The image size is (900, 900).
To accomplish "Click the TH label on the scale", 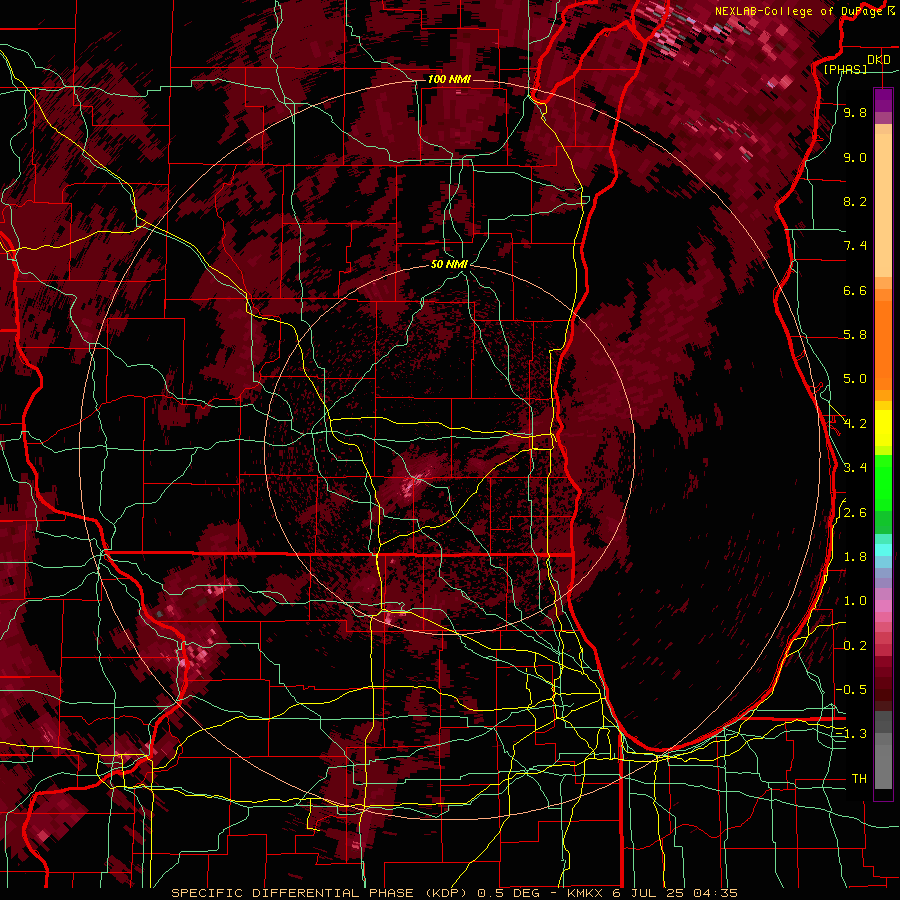I will coord(859,779).
